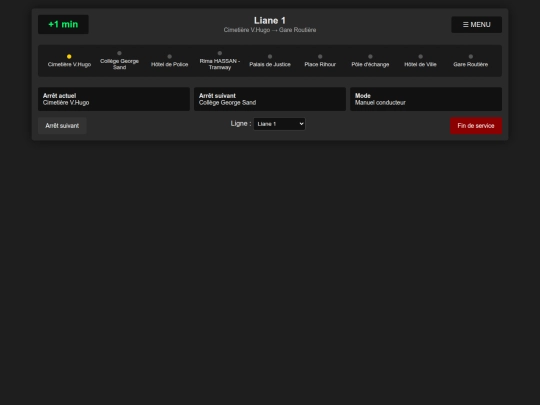This screenshot has height=405, width=540.
Task: Open the MENU button
Action: [x=476, y=24]
